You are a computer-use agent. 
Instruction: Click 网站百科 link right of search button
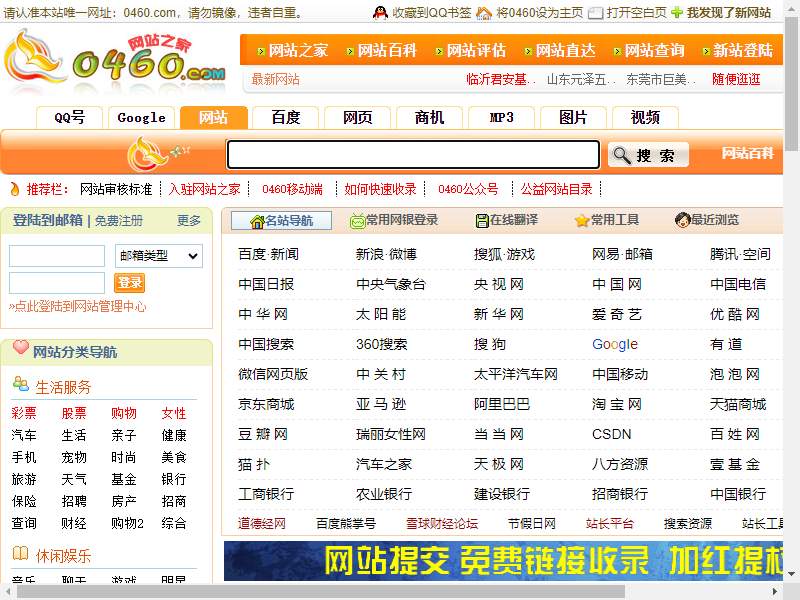pos(747,153)
